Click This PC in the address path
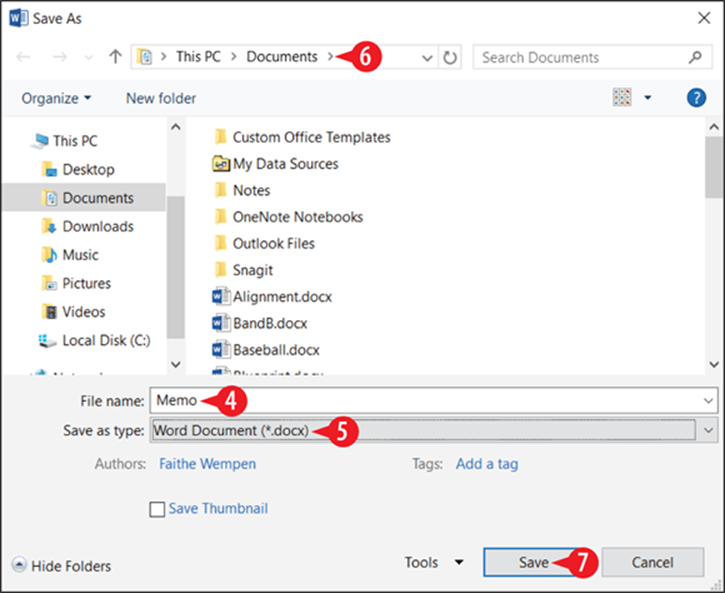Viewport: 725px width, 593px height. (x=198, y=56)
